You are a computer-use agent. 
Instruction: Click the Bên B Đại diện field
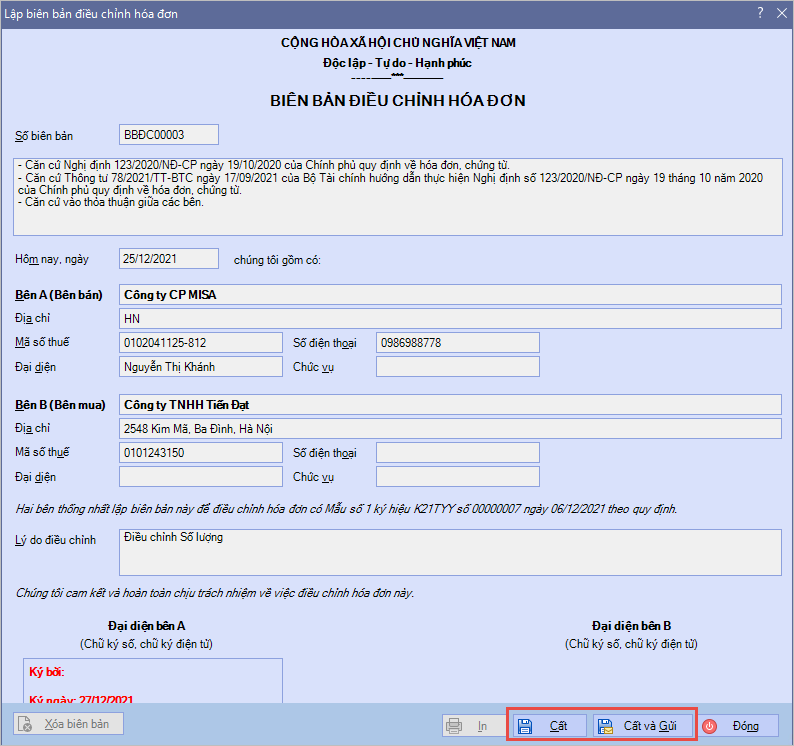tap(201, 477)
